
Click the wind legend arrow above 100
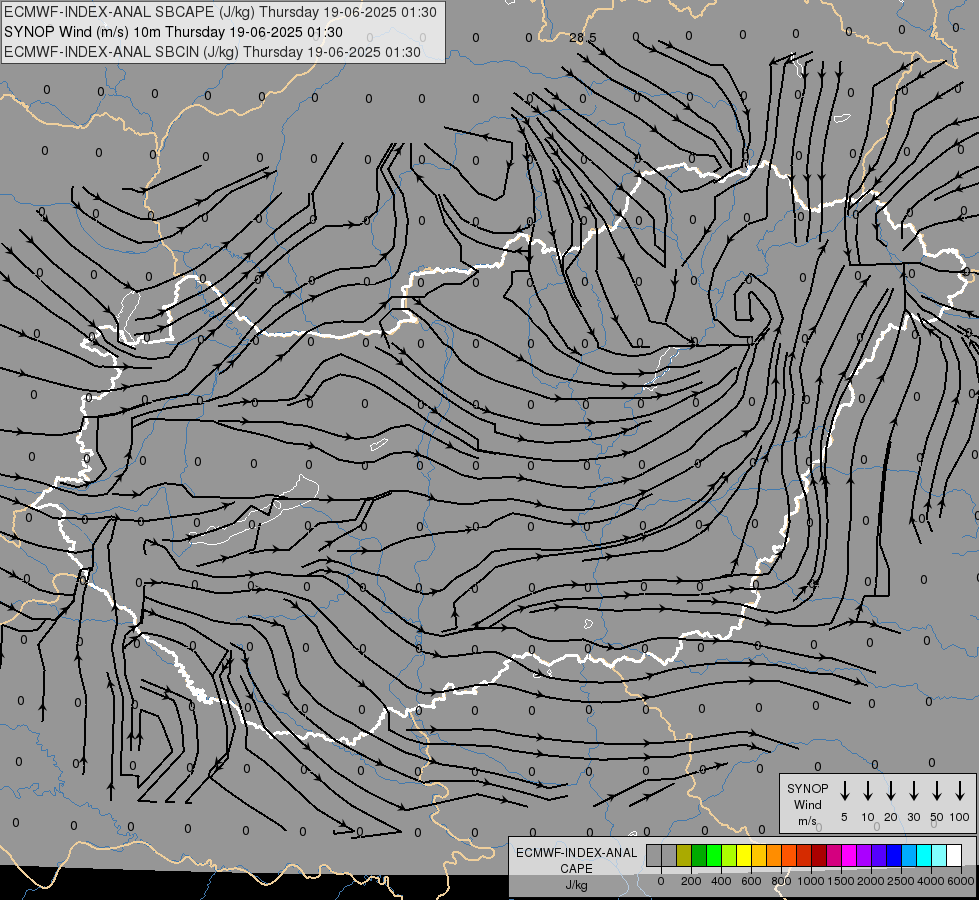coord(960,790)
